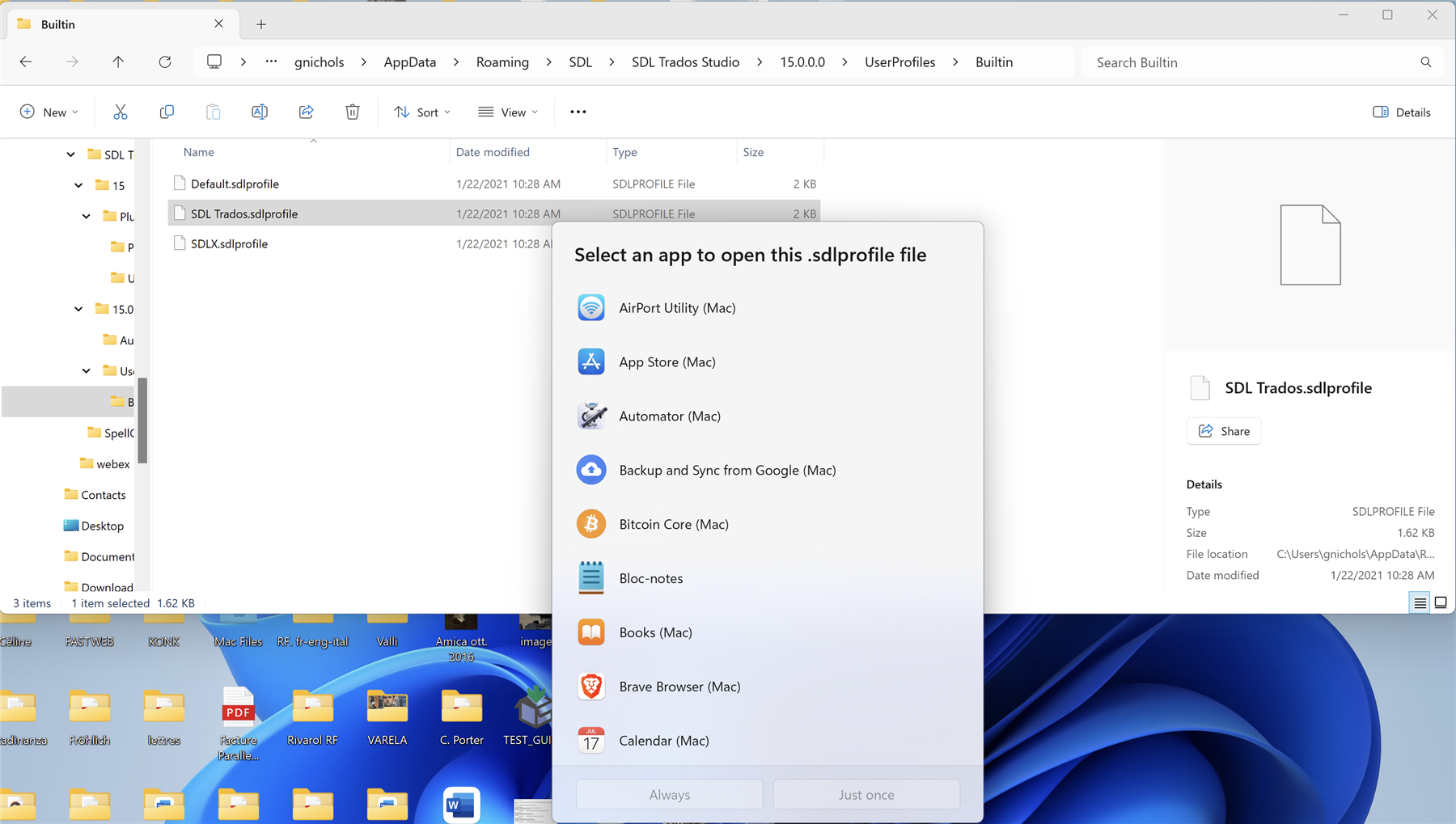Collapse the 15 tree folder
The height and width of the screenshot is (824, 1456).
pyautogui.click(x=78, y=185)
